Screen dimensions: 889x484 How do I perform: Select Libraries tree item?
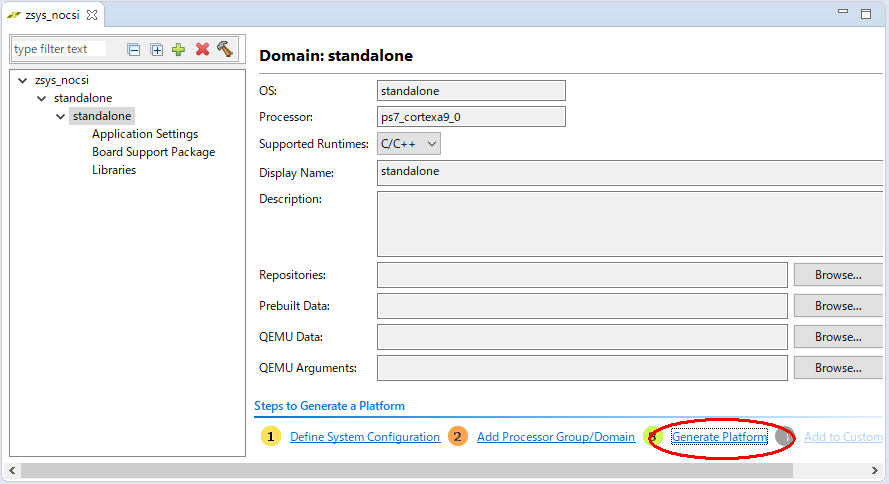click(x=114, y=170)
